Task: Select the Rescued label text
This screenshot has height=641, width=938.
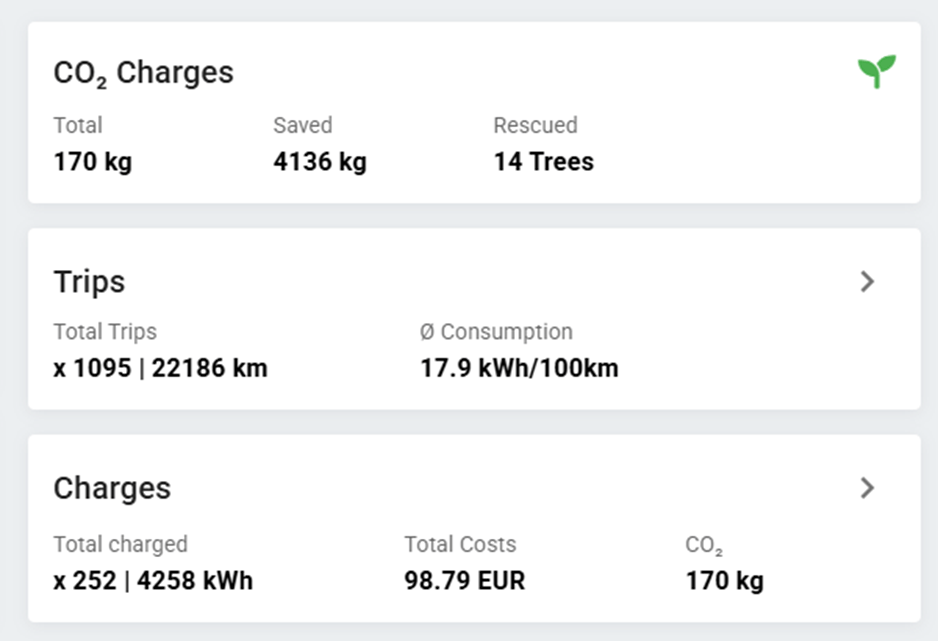Action: (535, 125)
